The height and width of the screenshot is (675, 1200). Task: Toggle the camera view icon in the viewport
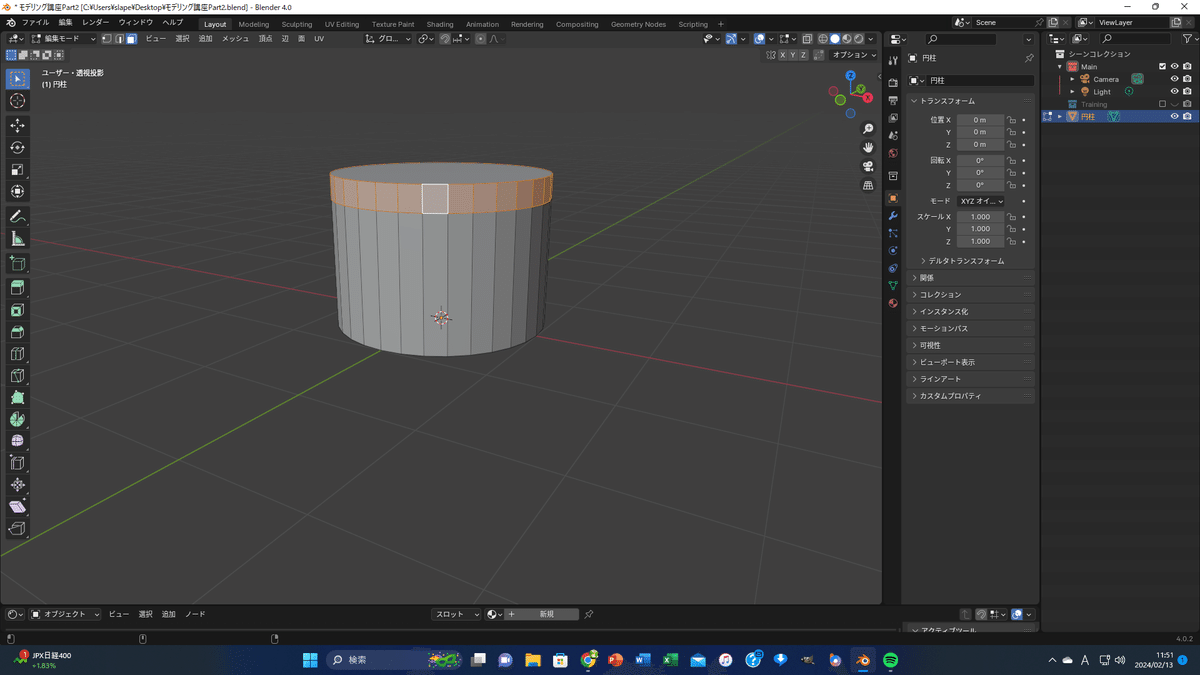point(868,167)
